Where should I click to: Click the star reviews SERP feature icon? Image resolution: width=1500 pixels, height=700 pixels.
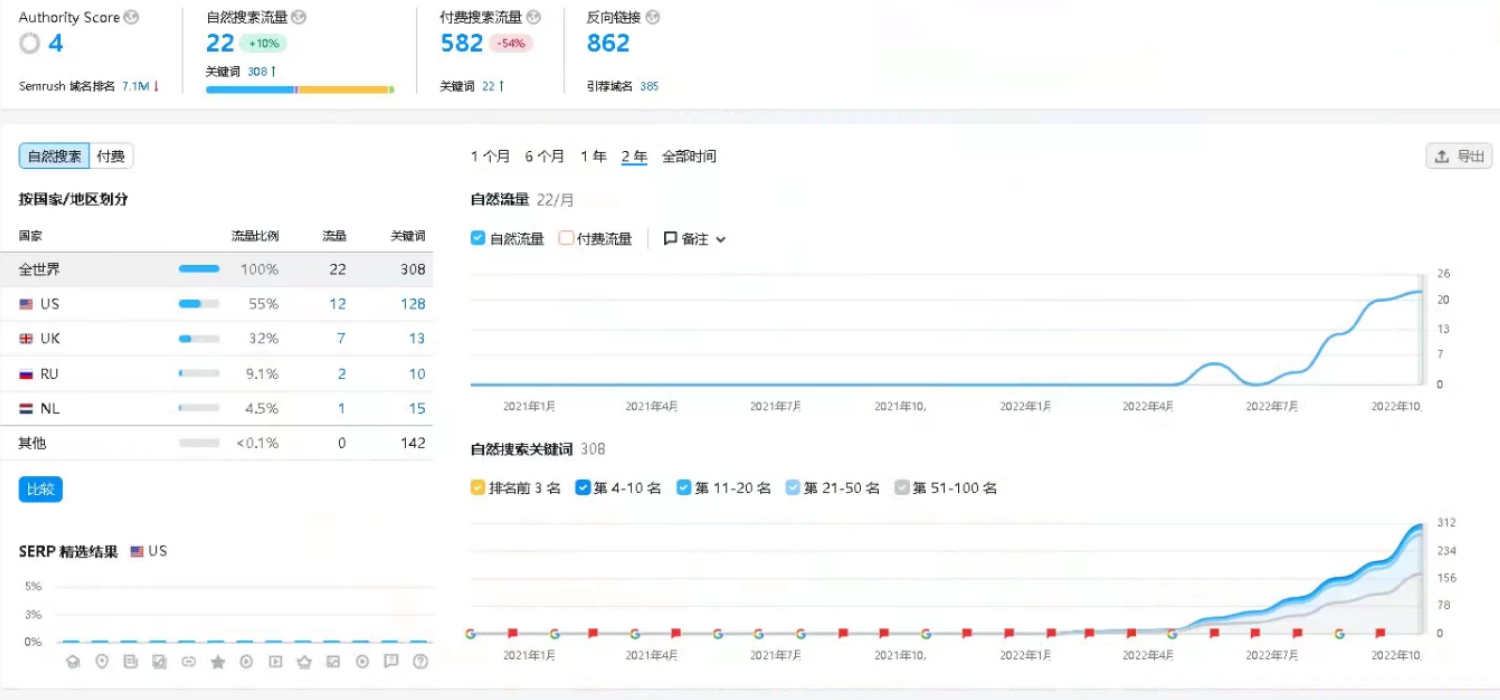coord(218,661)
